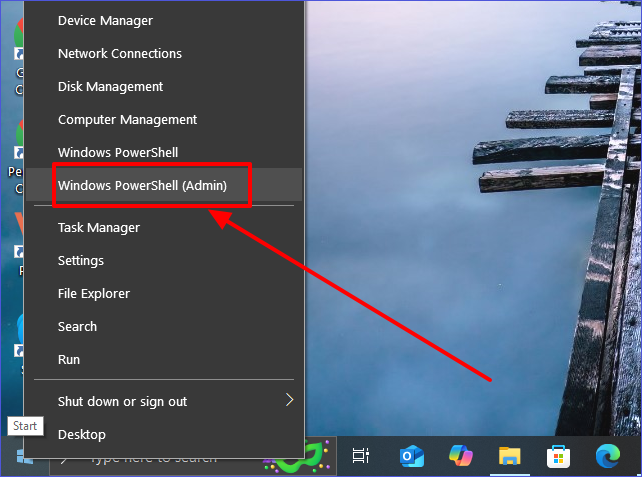642x477 pixels.
Task: Open File Explorer taskbar icon
Action: [509, 456]
